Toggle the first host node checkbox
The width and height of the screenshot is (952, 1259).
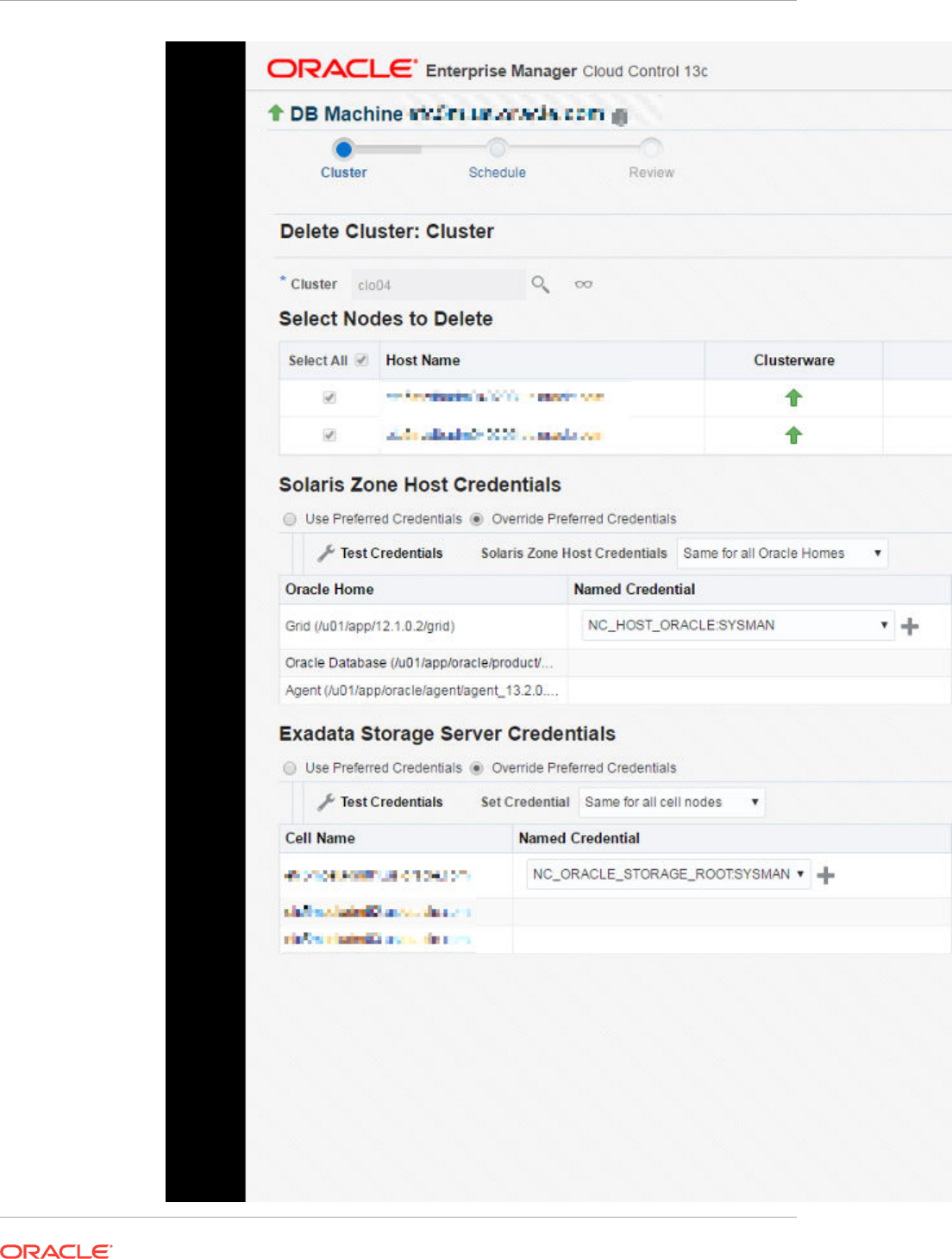[329, 398]
